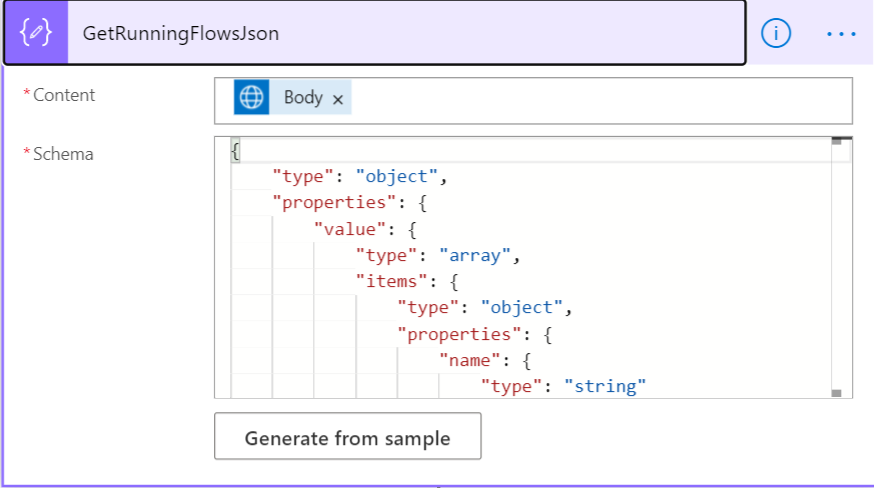Screen dimensions: 874x488
Task: Click scroll down arrow in Schema editor
Action: coord(836,393)
